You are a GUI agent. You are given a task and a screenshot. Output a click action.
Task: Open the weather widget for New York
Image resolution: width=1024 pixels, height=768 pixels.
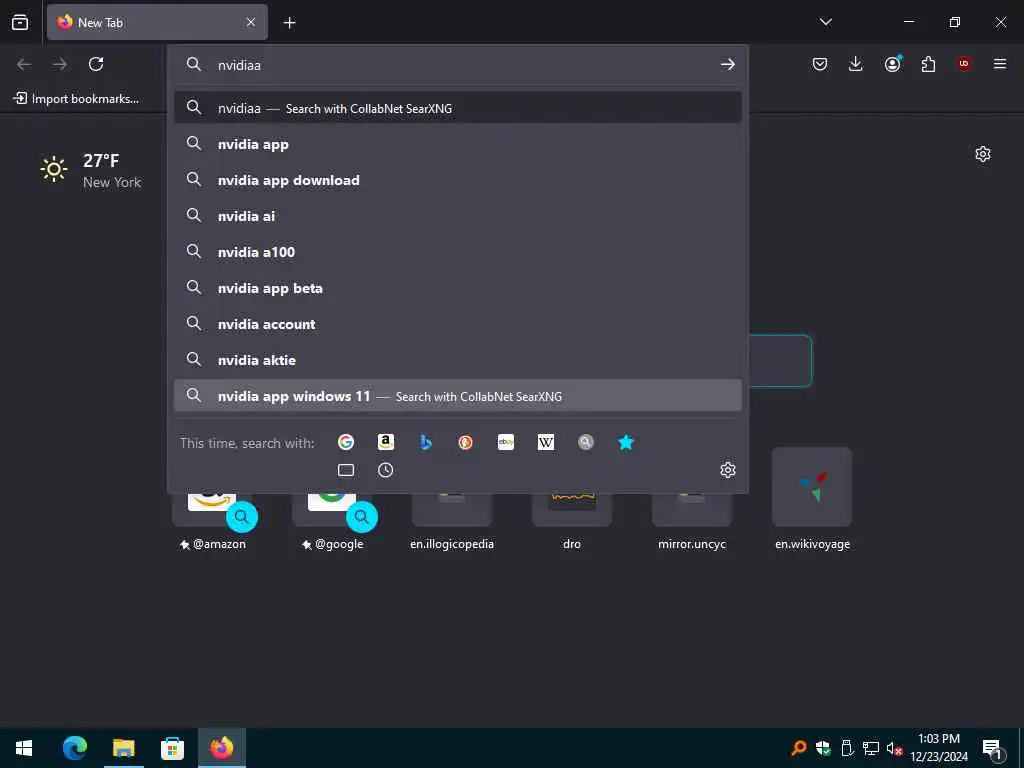tap(91, 170)
